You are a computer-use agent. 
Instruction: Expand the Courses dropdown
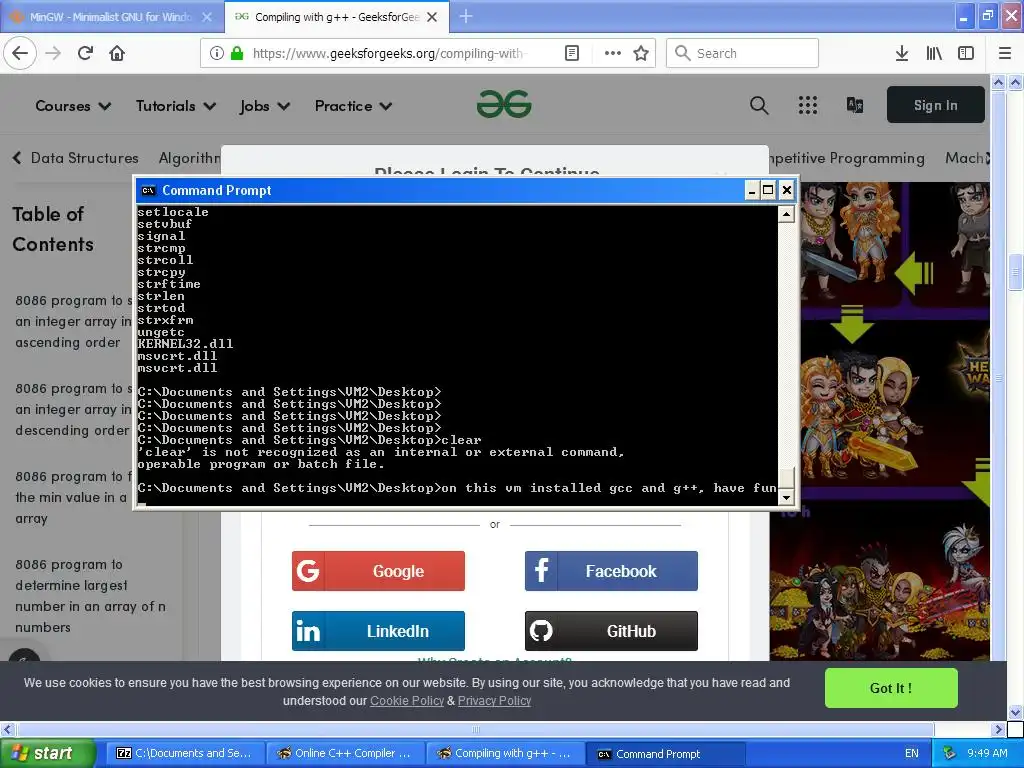pyautogui.click(x=73, y=106)
